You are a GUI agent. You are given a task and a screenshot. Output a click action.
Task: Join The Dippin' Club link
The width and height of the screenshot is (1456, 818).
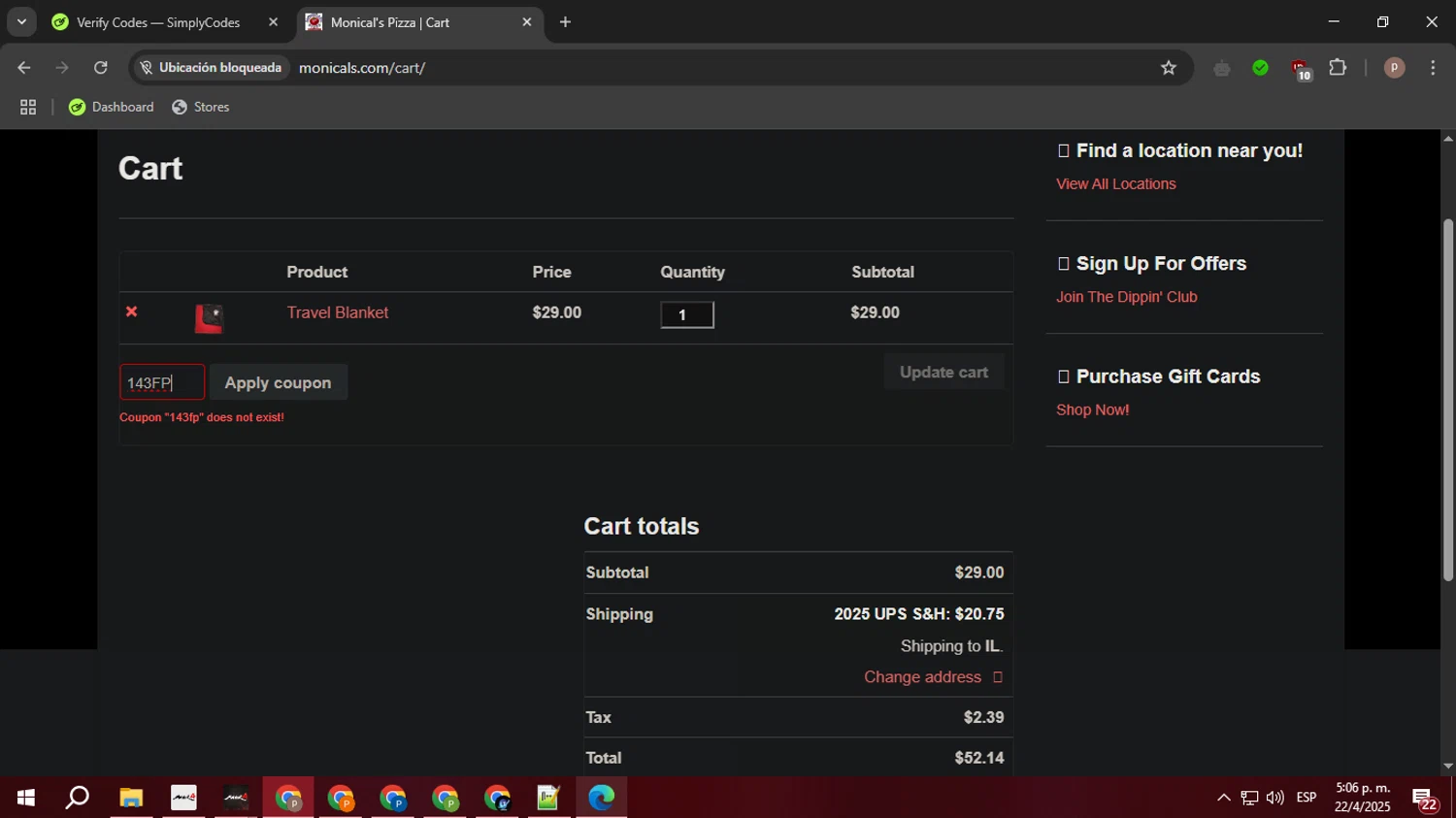pyautogui.click(x=1126, y=297)
